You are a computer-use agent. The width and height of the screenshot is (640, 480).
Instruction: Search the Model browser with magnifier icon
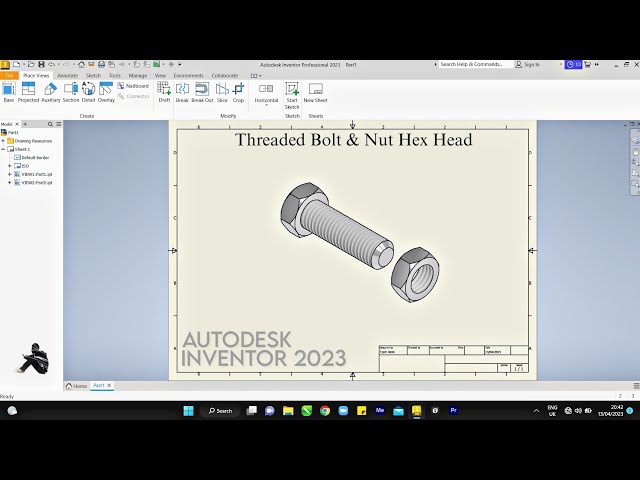click(x=50, y=124)
